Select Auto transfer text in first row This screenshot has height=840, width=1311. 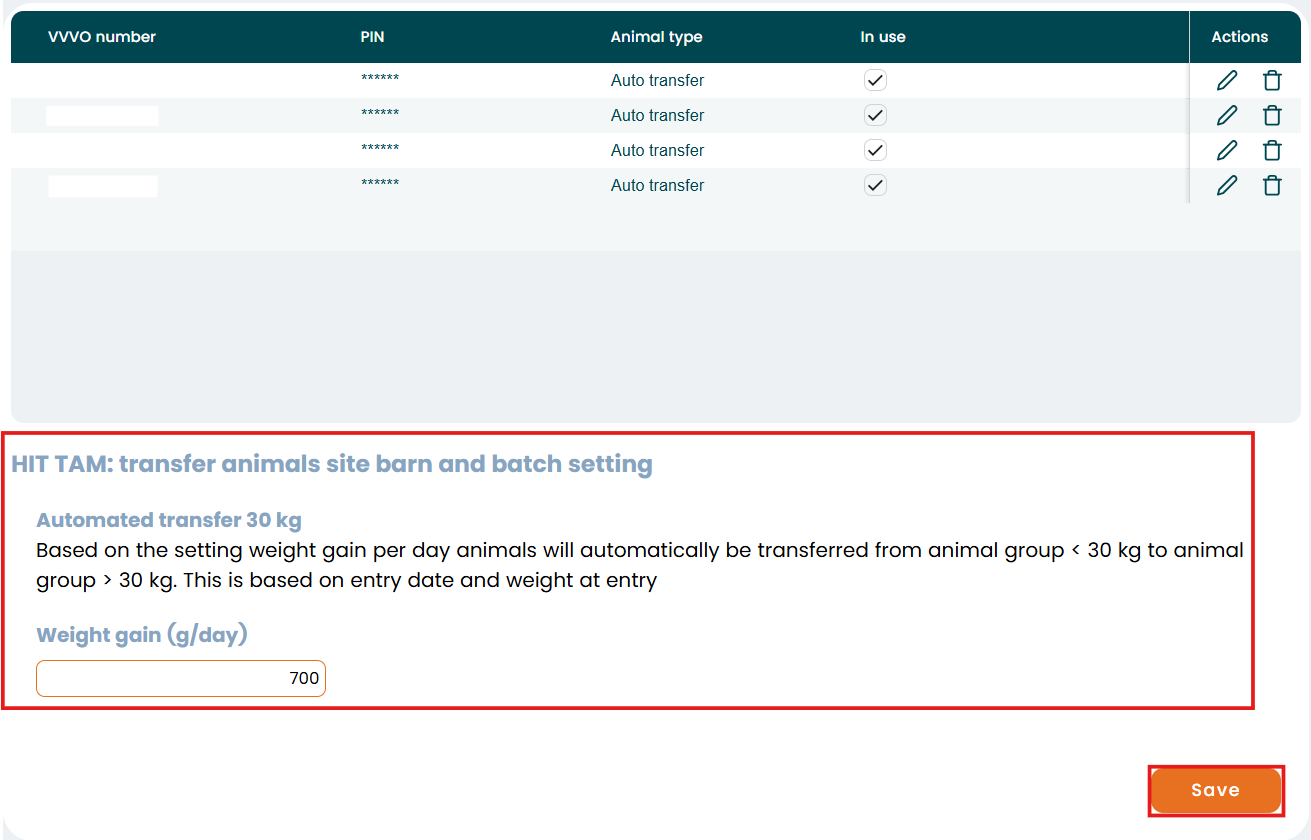coord(657,80)
